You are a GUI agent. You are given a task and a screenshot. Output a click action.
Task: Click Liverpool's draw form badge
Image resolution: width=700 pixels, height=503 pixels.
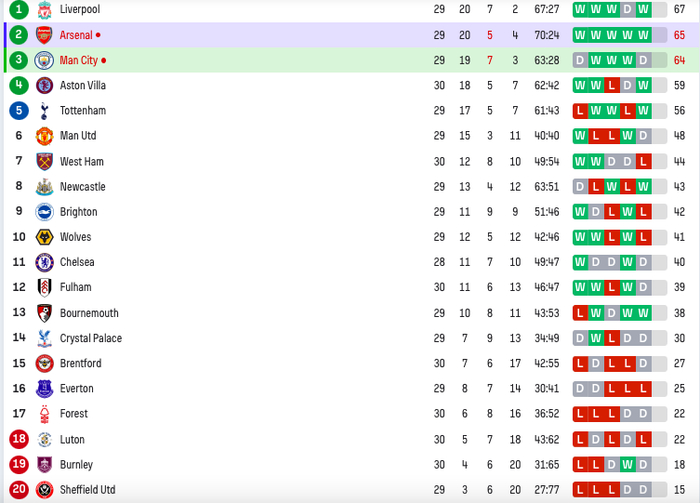tap(627, 9)
